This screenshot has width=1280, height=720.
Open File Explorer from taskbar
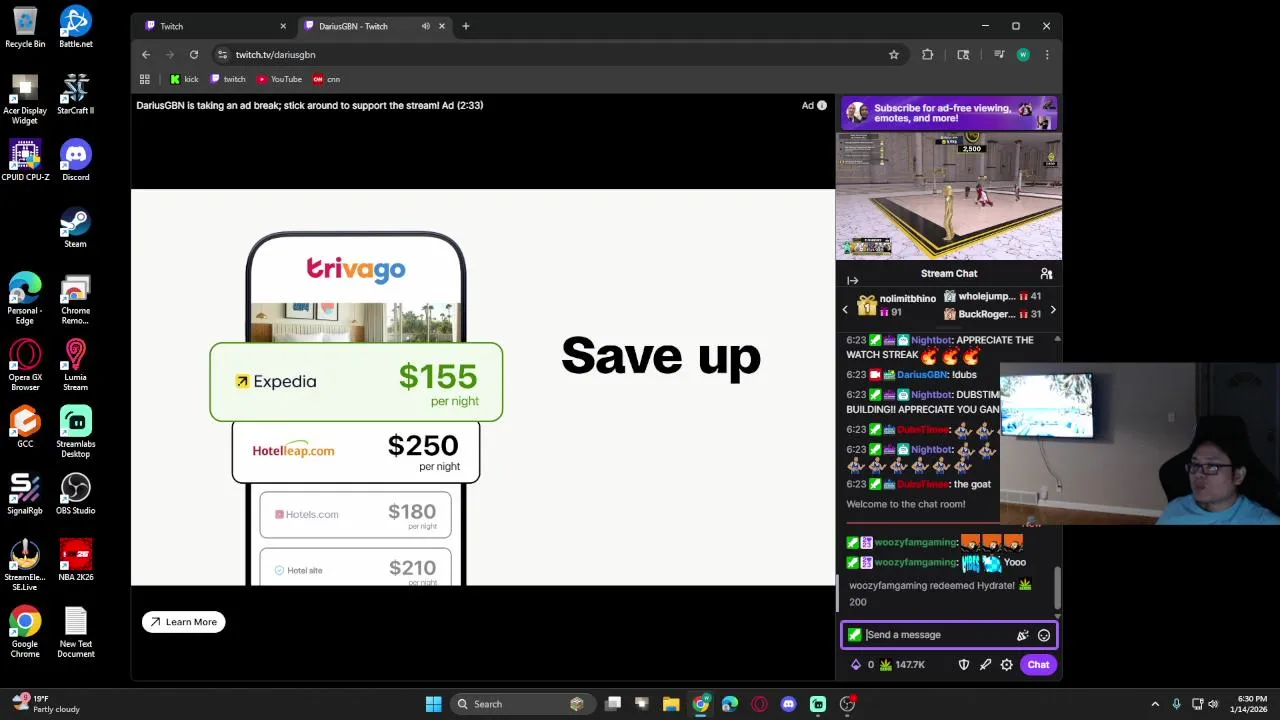tap(671, 704)
